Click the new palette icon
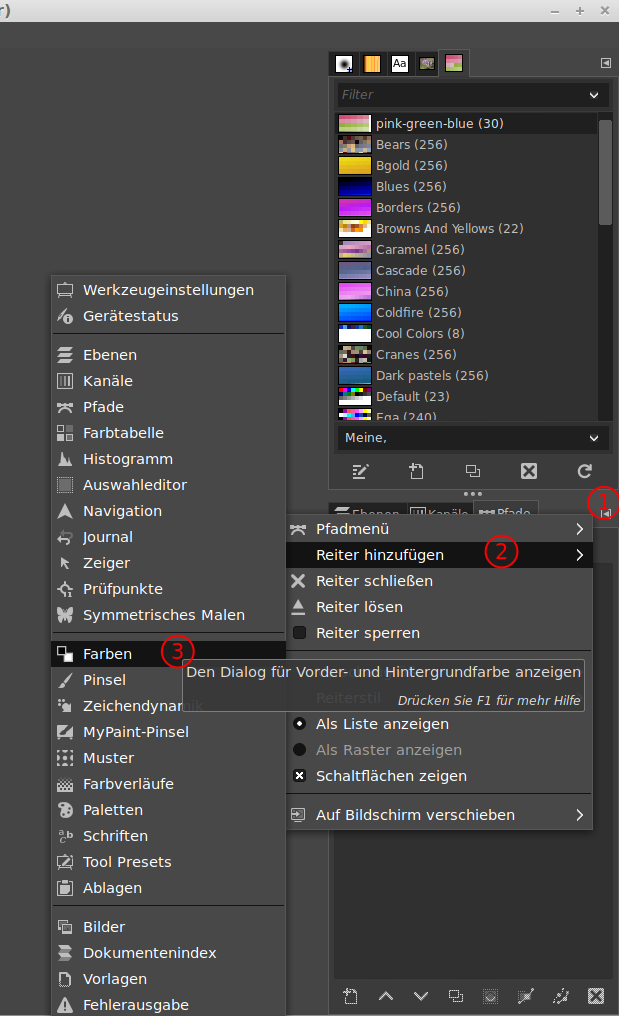The image size is (619, 1016). click(417, 471)
